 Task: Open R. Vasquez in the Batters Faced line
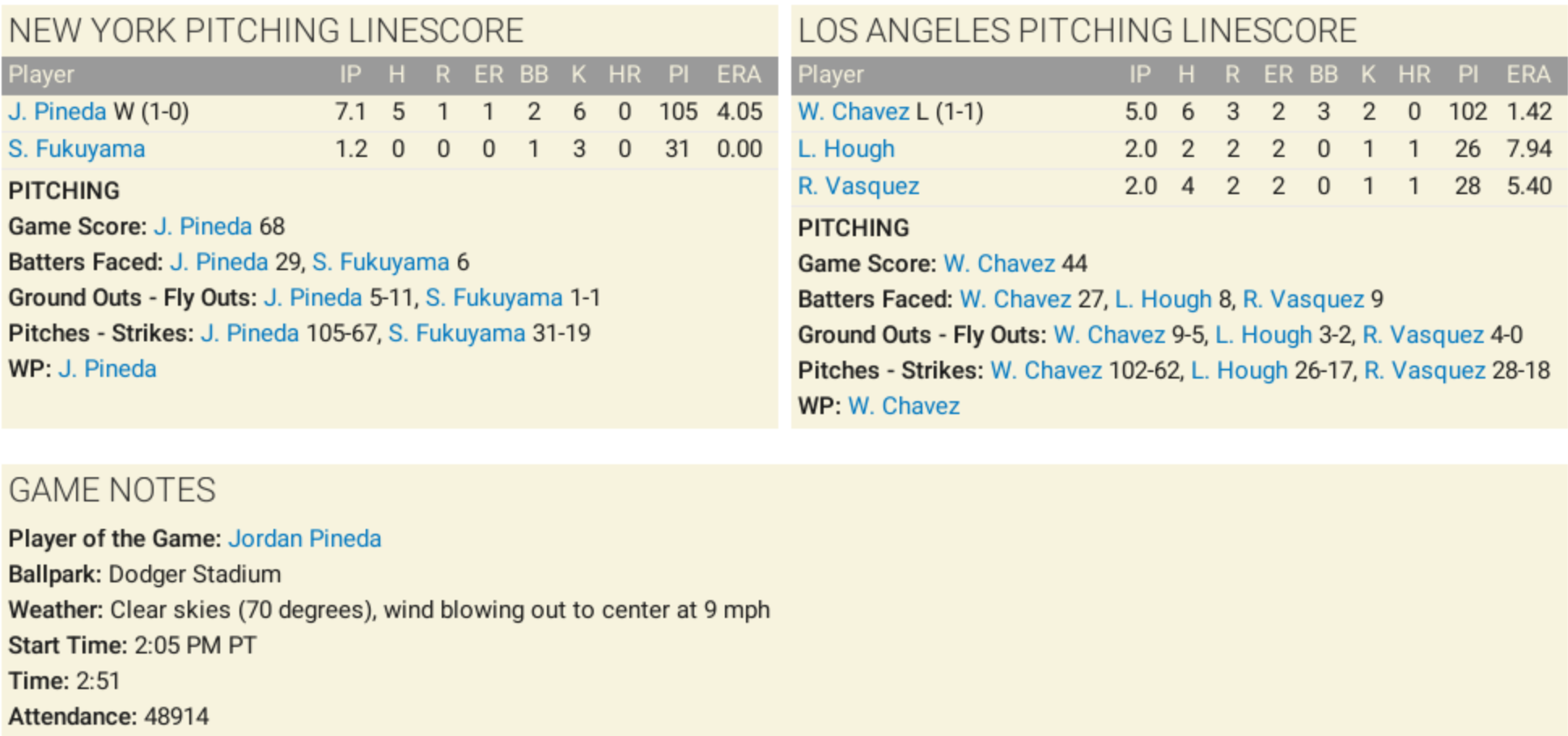point(1303,299)
